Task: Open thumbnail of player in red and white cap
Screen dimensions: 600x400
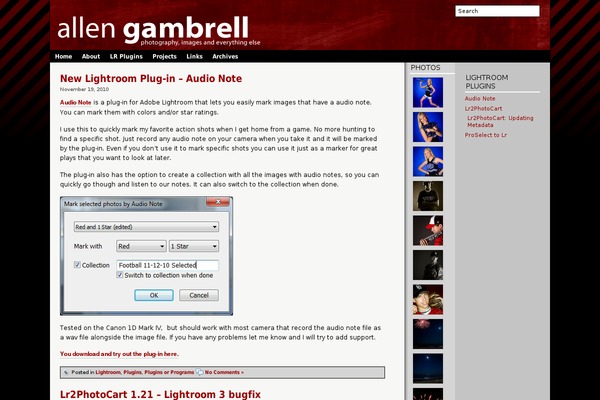Action: 428,230
